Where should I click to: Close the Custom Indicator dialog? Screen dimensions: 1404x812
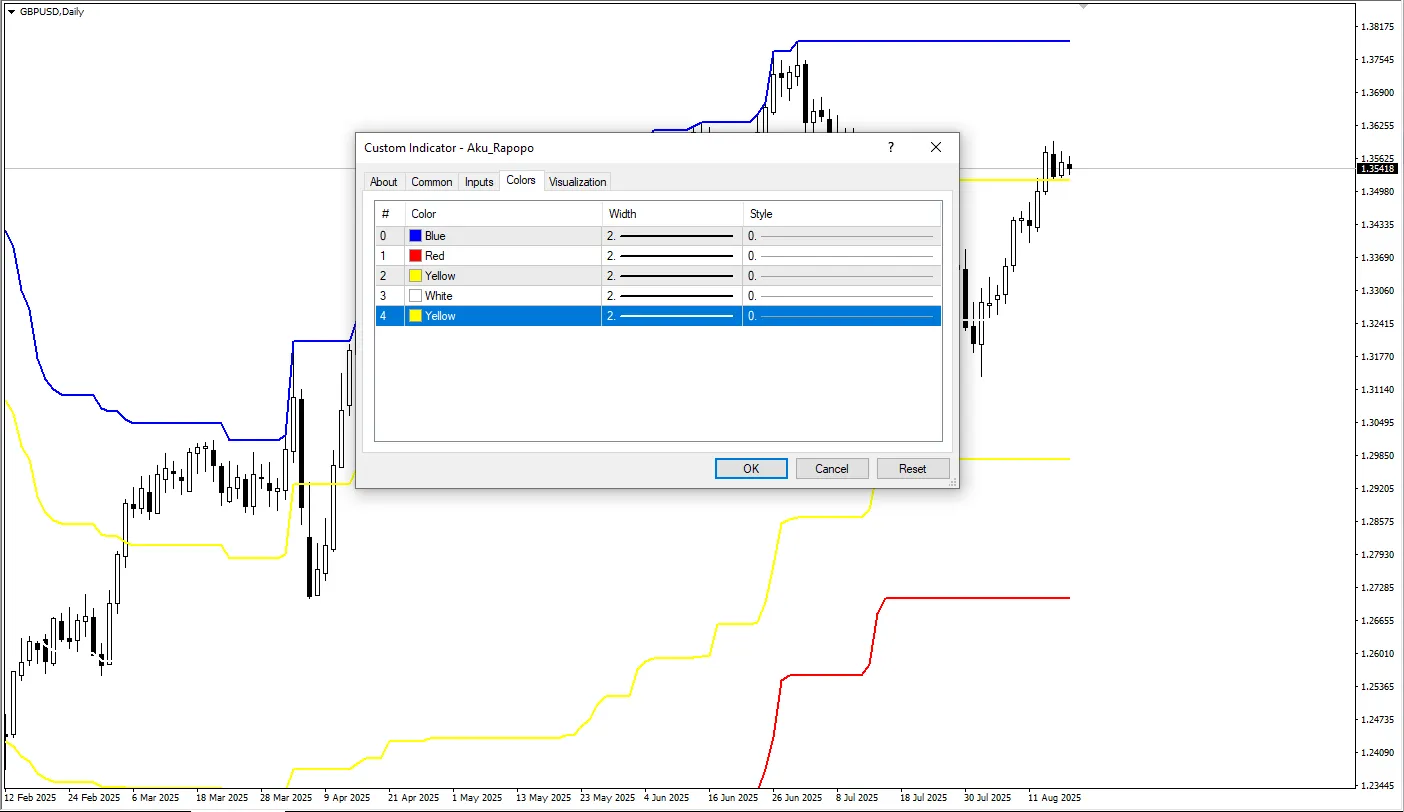coord(935,147)
